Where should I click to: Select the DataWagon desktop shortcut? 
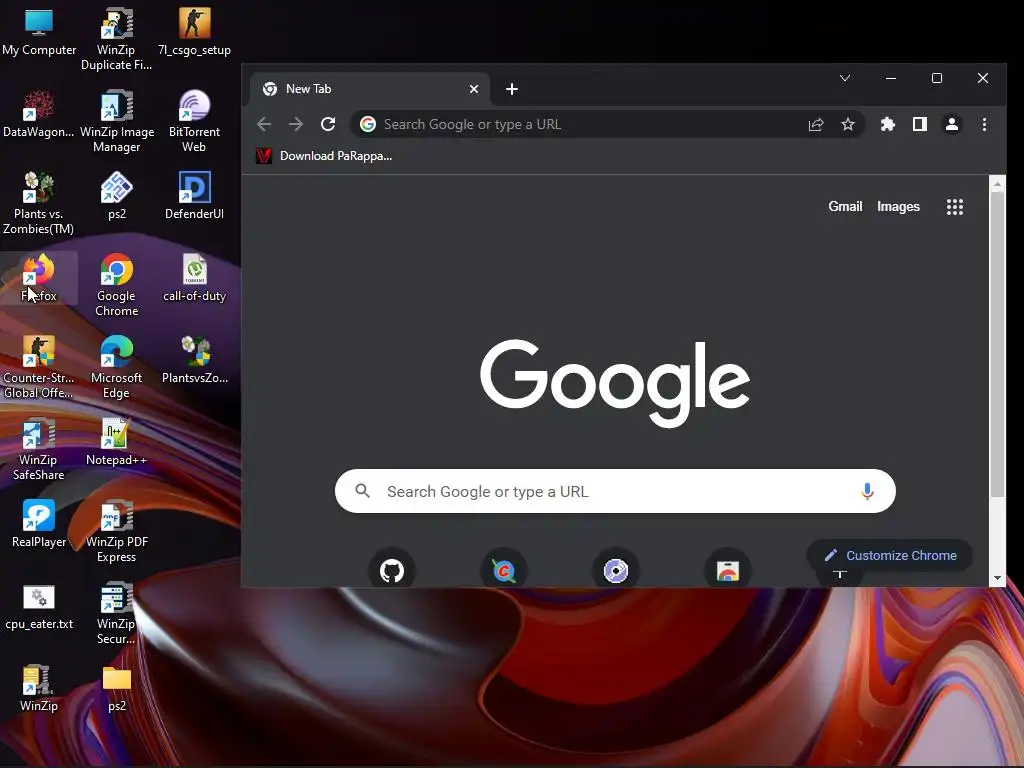coord(39,114)
